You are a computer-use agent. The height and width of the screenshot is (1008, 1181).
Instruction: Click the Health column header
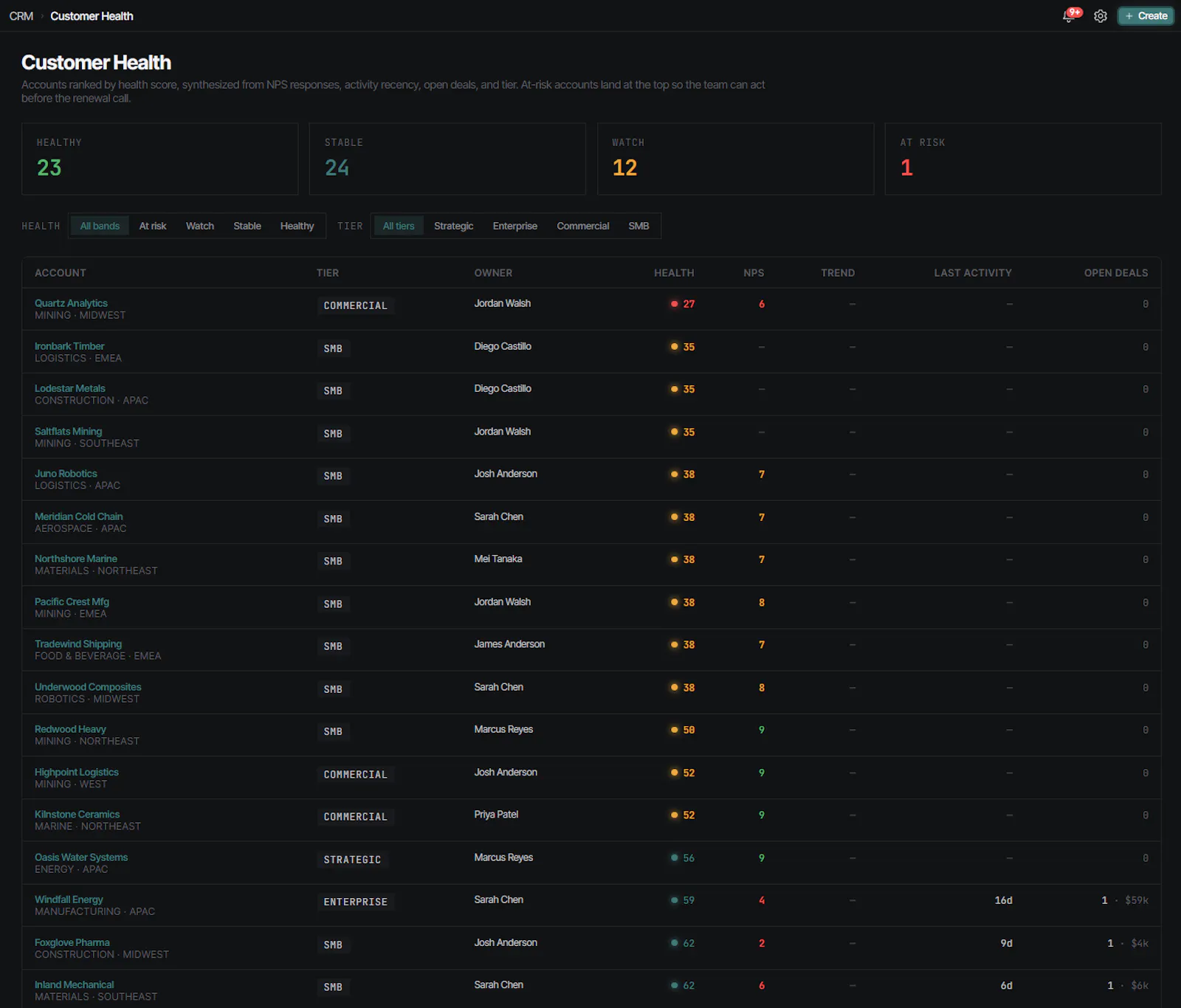pos(674,273)
